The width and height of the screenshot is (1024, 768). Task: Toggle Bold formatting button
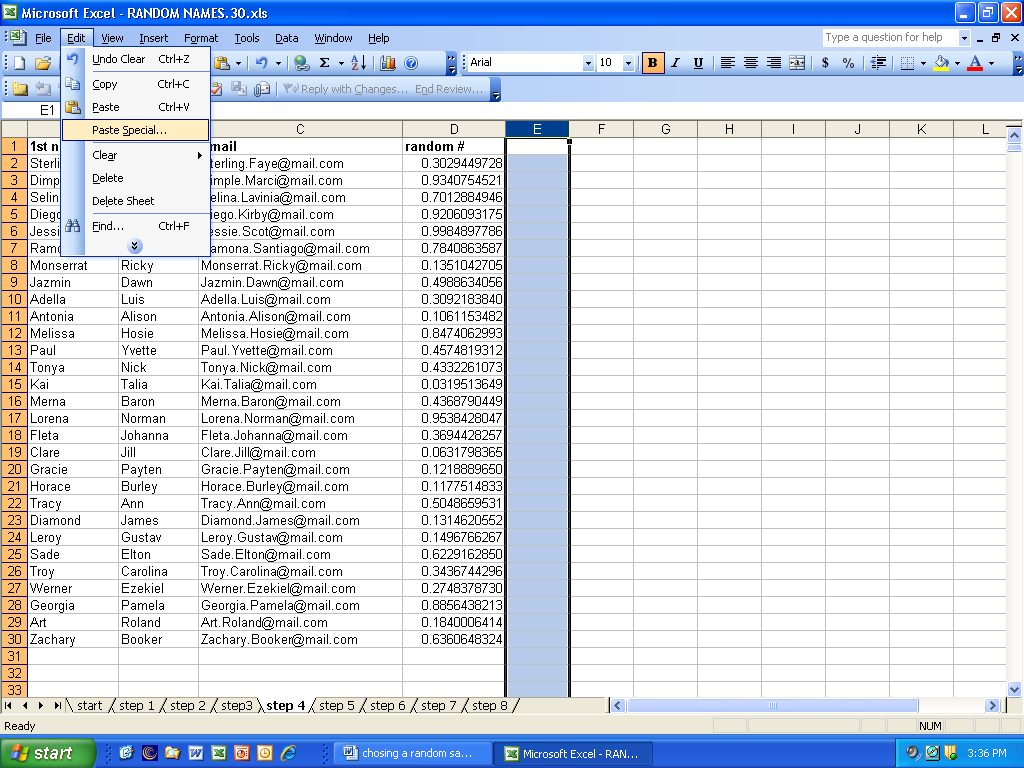tap(652, 63)
